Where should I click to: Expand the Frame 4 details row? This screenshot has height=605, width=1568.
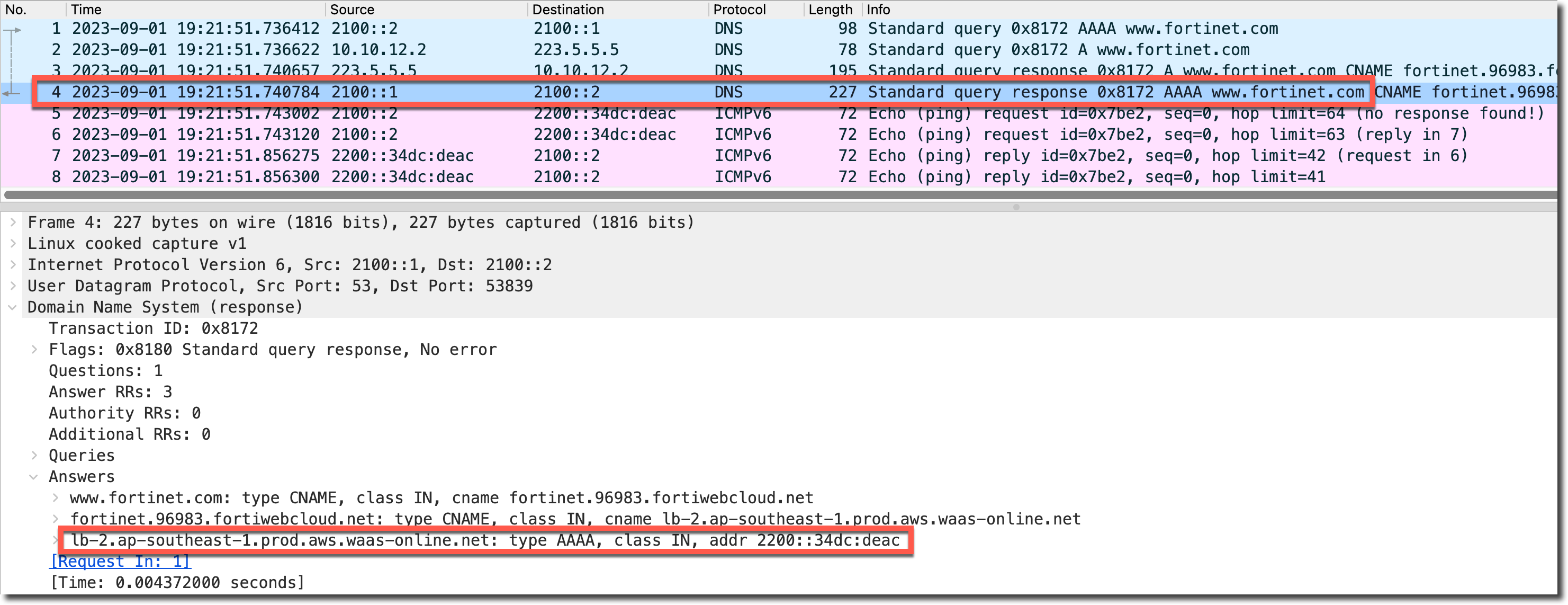13,223
